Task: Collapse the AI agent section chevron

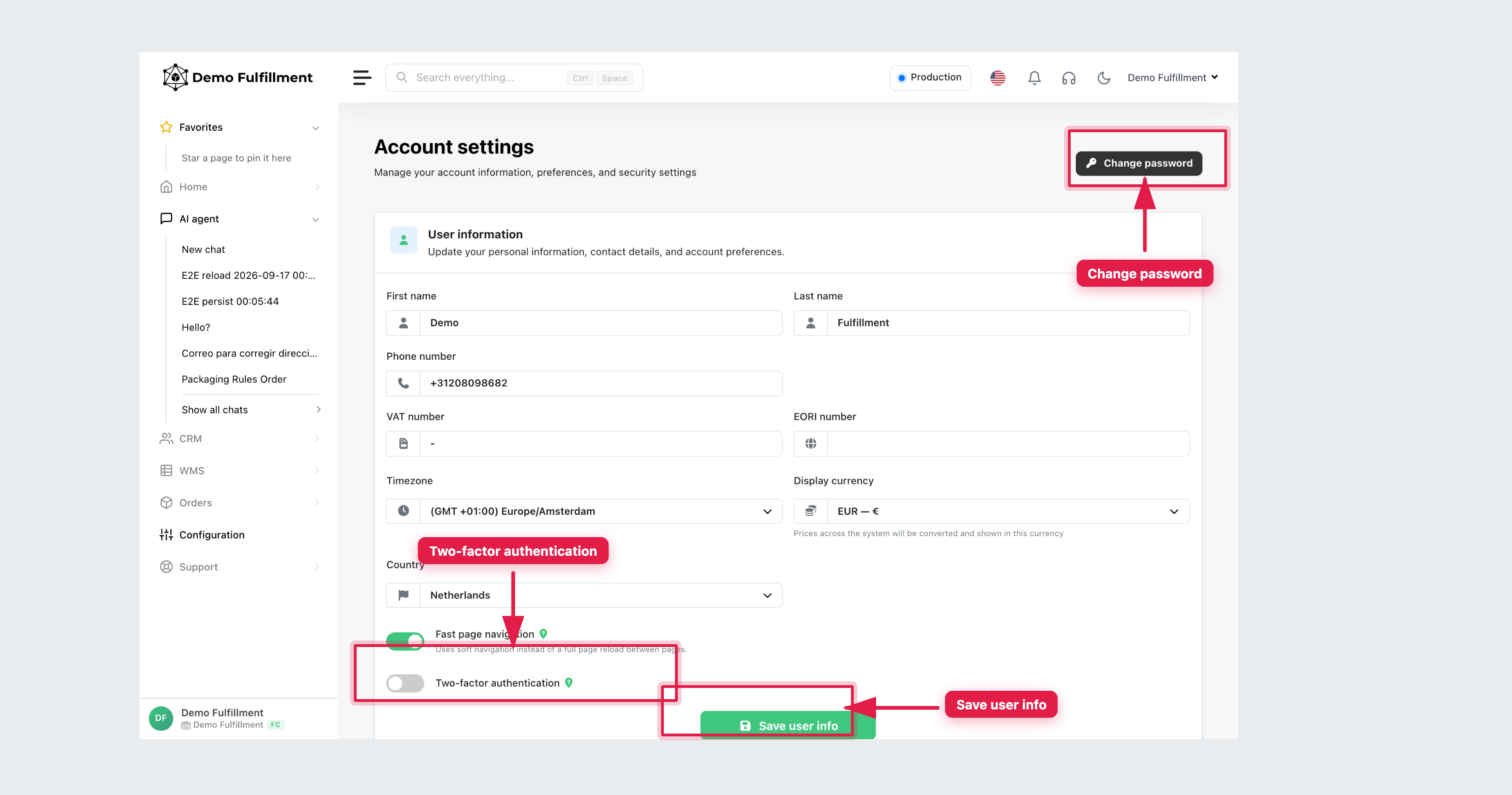Action: [x=316, y=219]
